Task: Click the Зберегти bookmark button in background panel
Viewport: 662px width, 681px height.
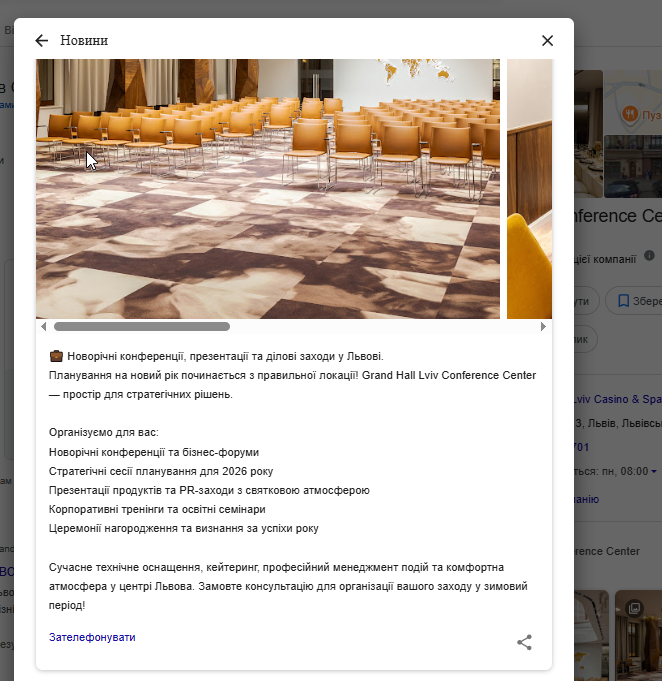Action: click(x=634, y=301)
